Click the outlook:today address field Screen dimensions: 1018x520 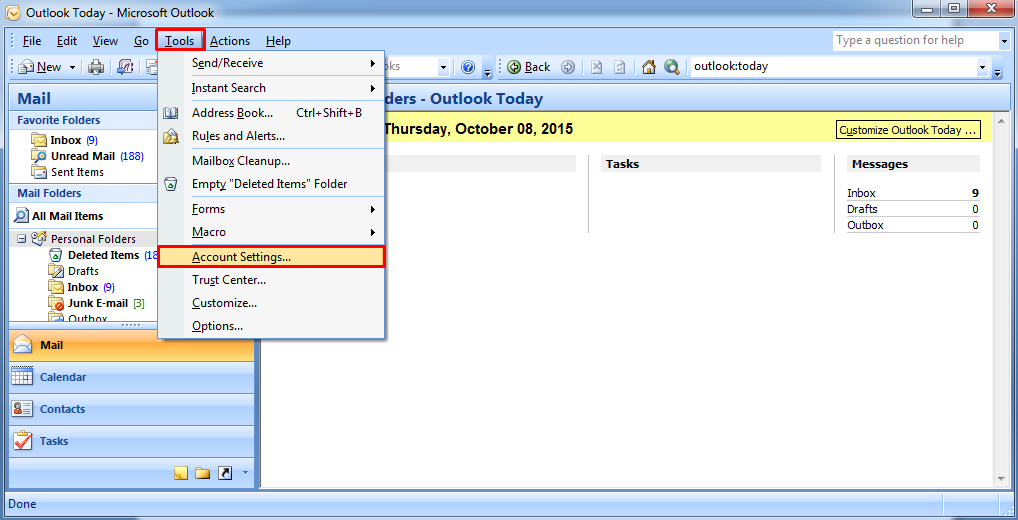click(834, 67)
